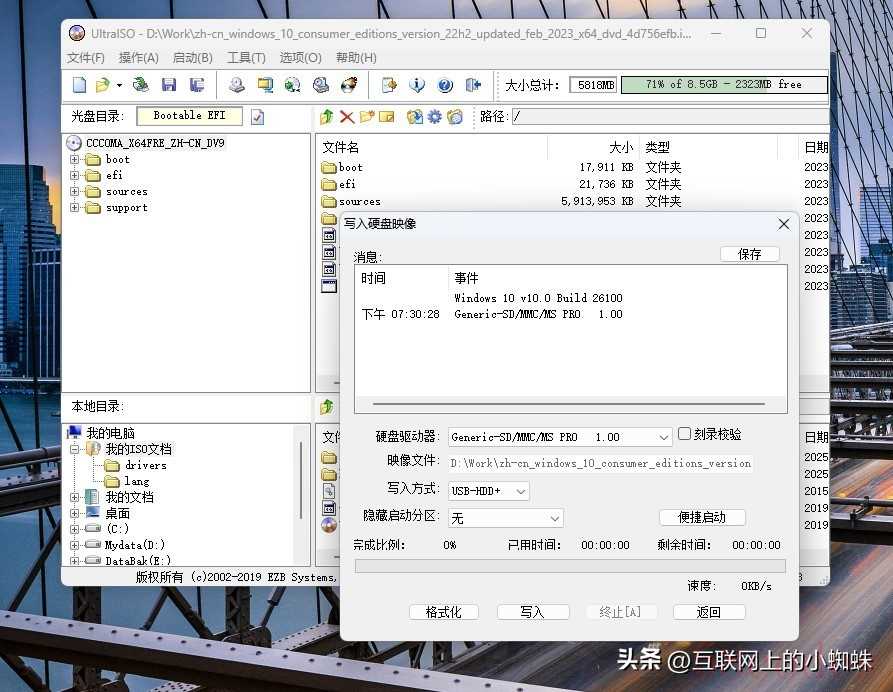Screen dimensions: 893x692
Task: Enable the 刻录校验 checkbox
Action: pos(685,434)
